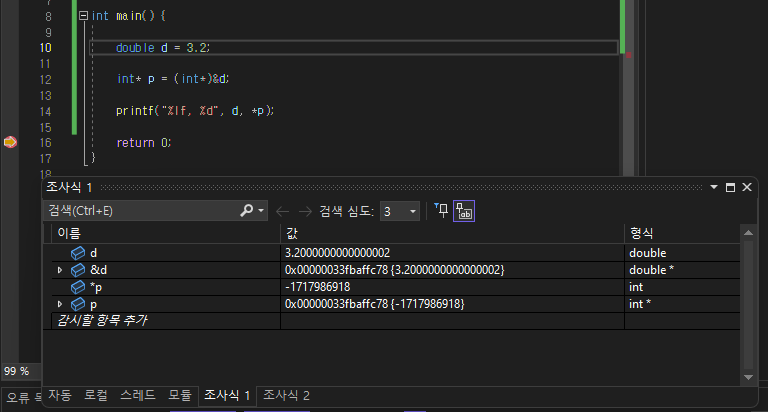Click the watch list scrollbar up arrow
This screenshot has height=412, width=768.
coord(748,233)
